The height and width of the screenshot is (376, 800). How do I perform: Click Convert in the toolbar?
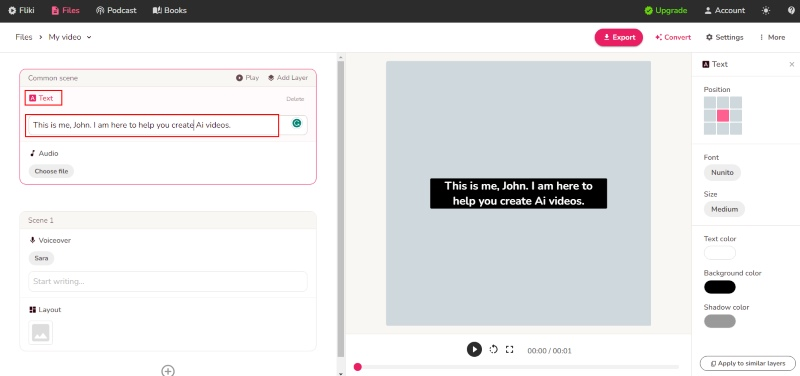click(673, 37)
